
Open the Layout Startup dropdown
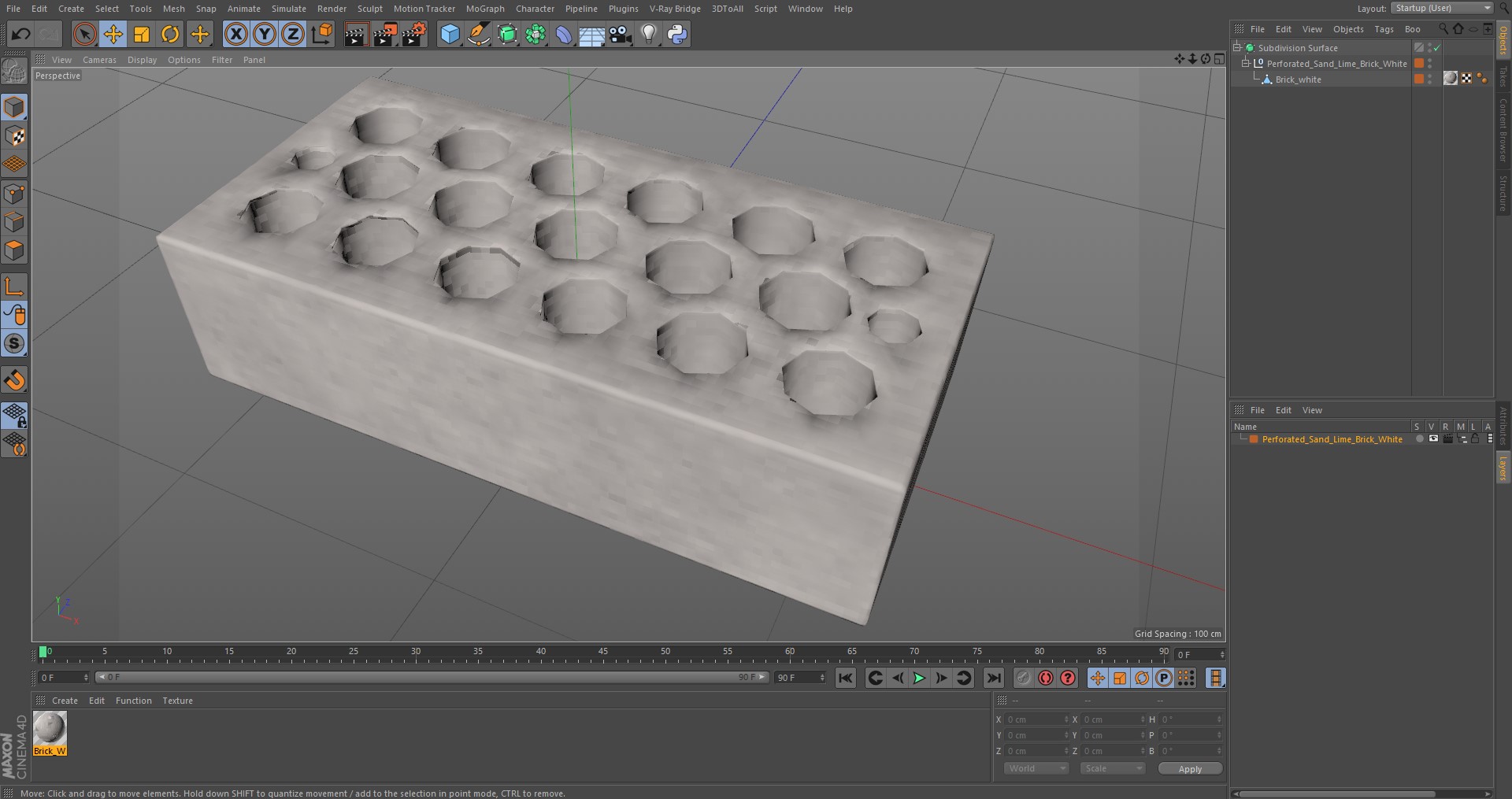coord(1442,8)
